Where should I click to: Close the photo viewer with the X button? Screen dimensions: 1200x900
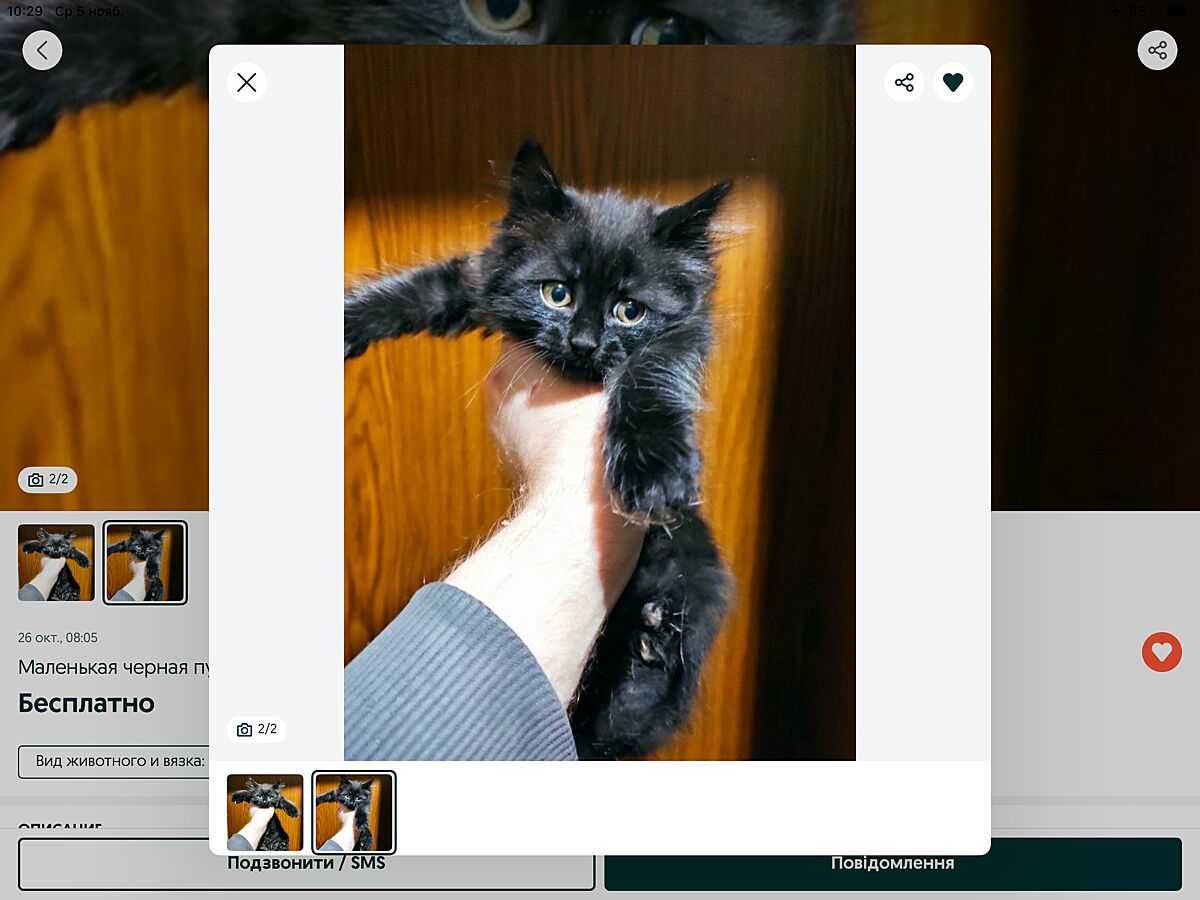pos(247,82)
